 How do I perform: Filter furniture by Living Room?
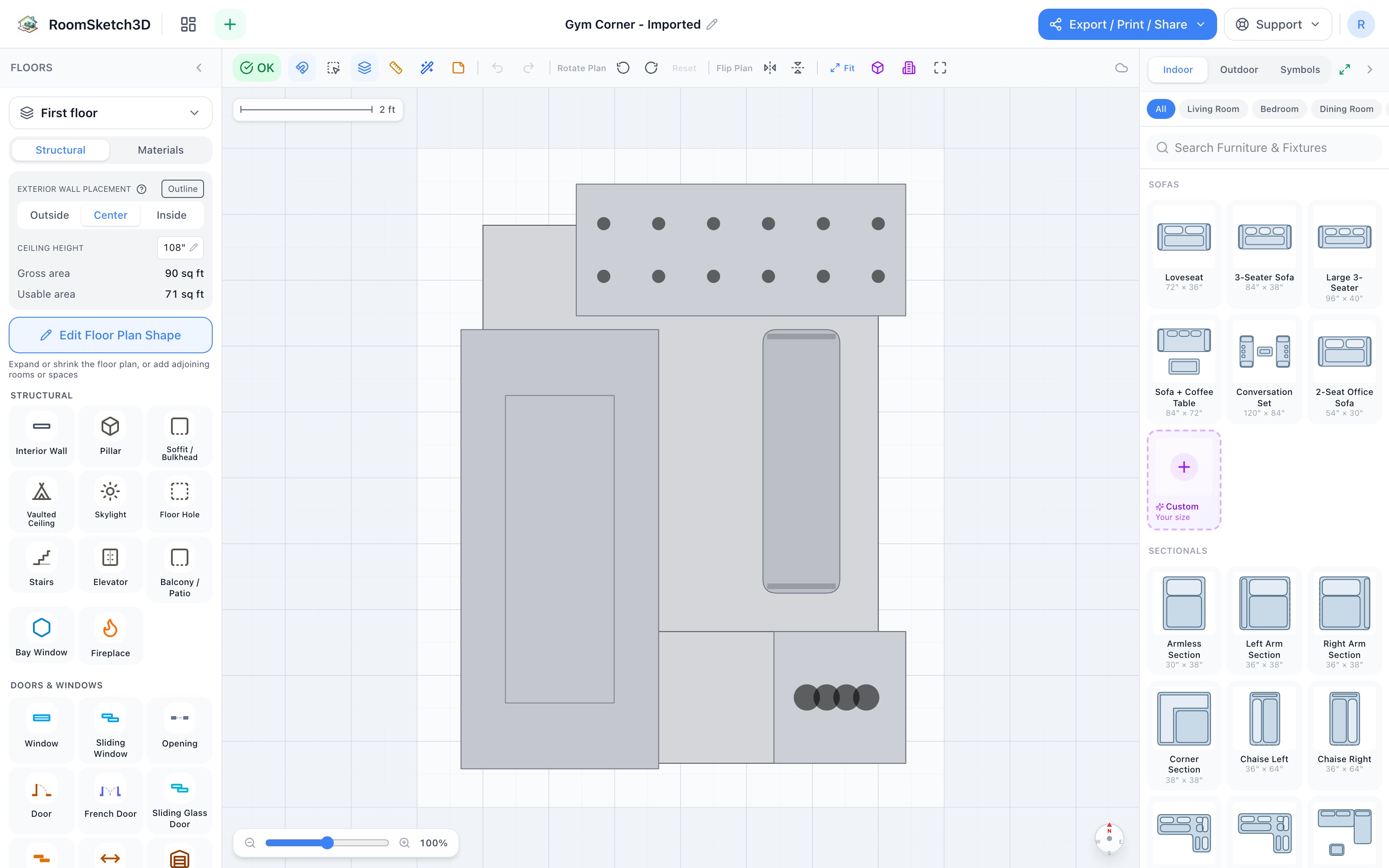tap(1213, 108)
